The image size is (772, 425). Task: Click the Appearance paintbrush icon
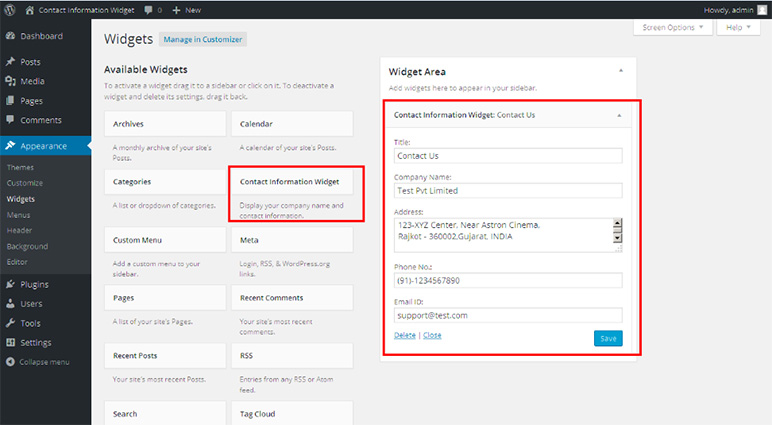pyautogui.click(x=10, y=146)
